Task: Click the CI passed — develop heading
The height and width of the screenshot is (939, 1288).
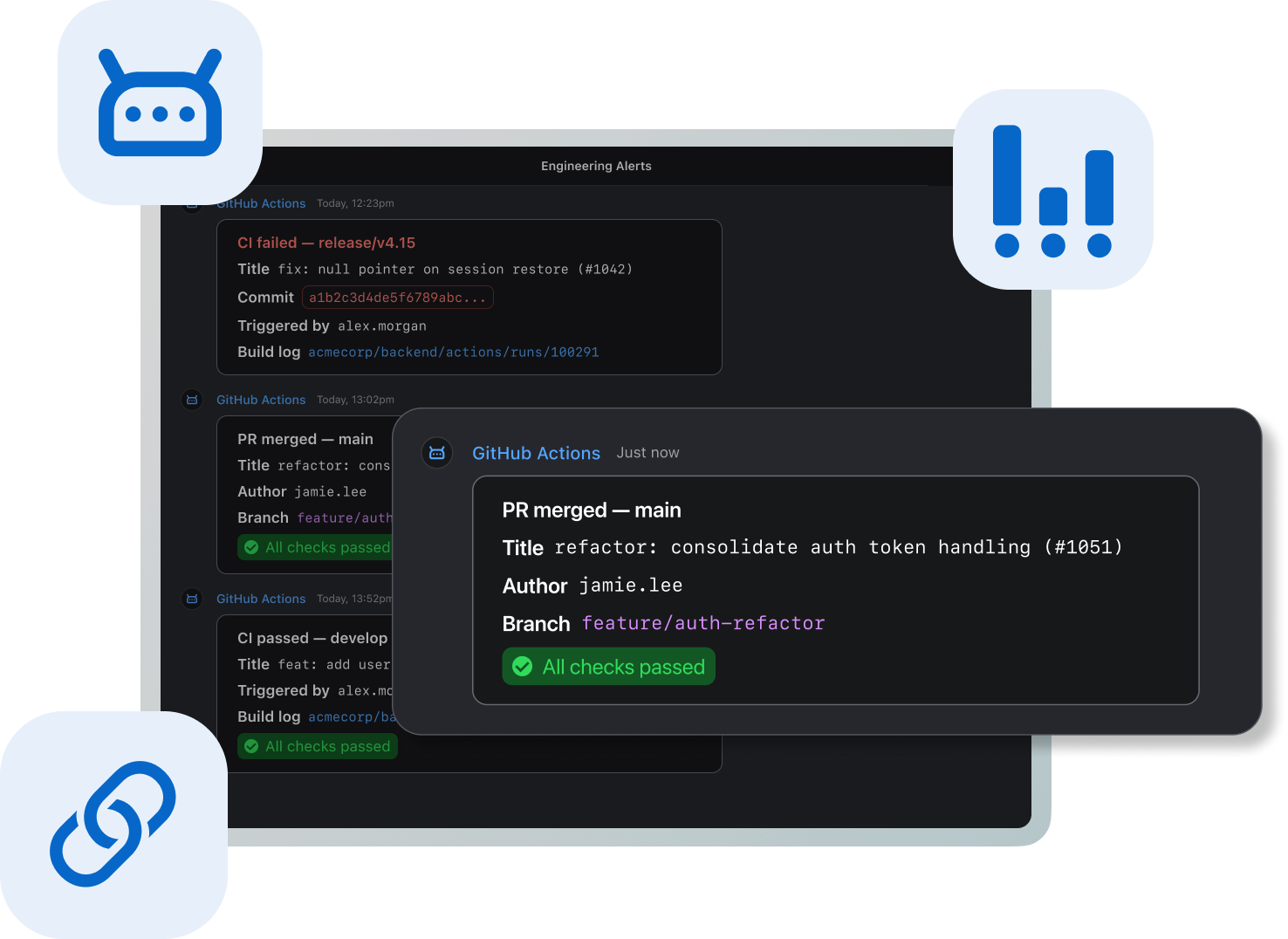Action: 312,638
